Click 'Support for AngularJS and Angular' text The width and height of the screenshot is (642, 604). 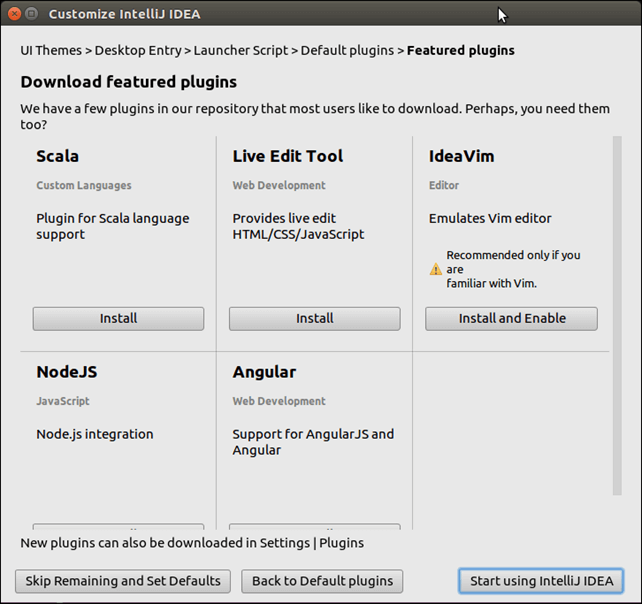click(x=313, y=442)
